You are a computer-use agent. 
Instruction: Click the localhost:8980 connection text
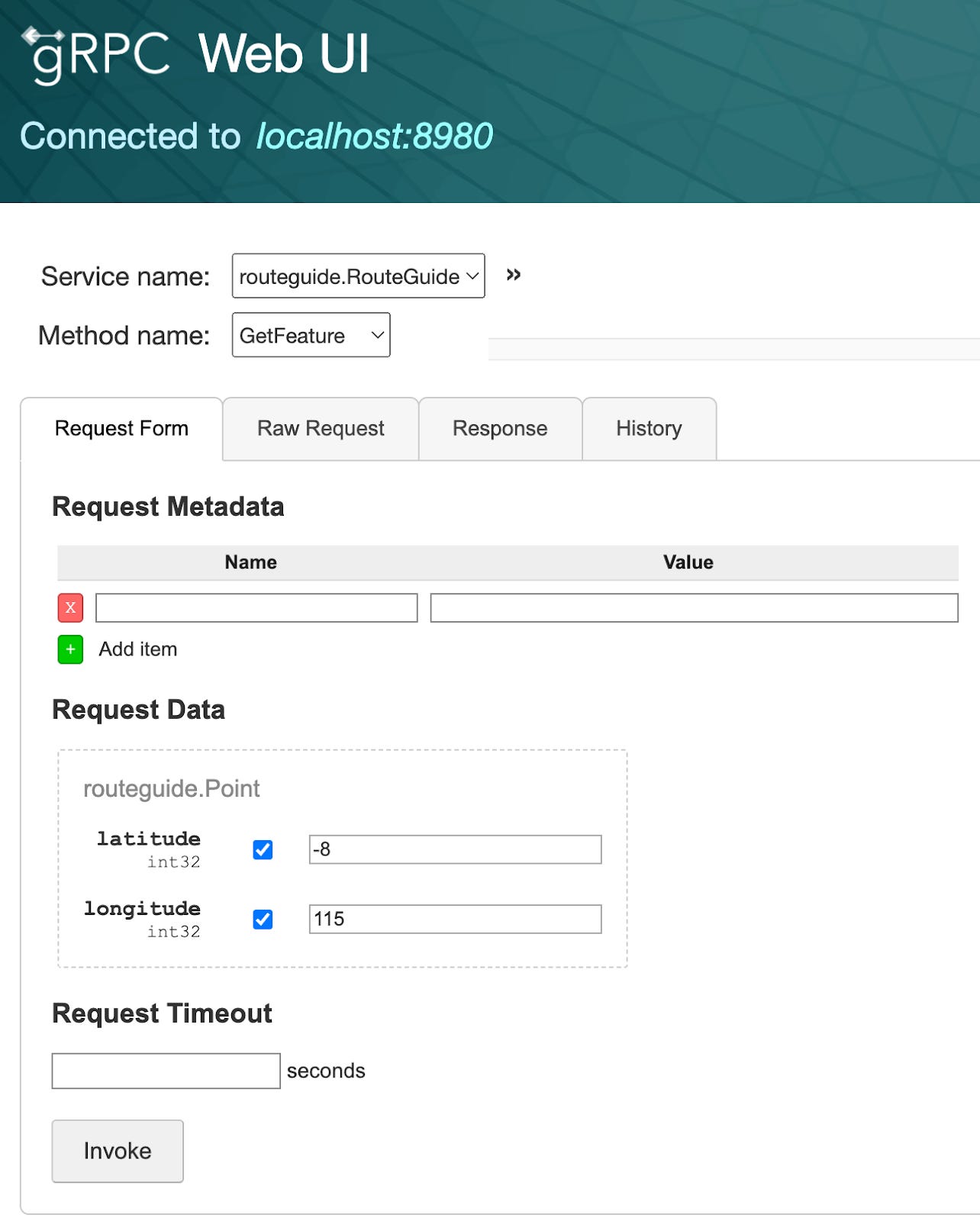pyautogui.click(x=374, y=136)
